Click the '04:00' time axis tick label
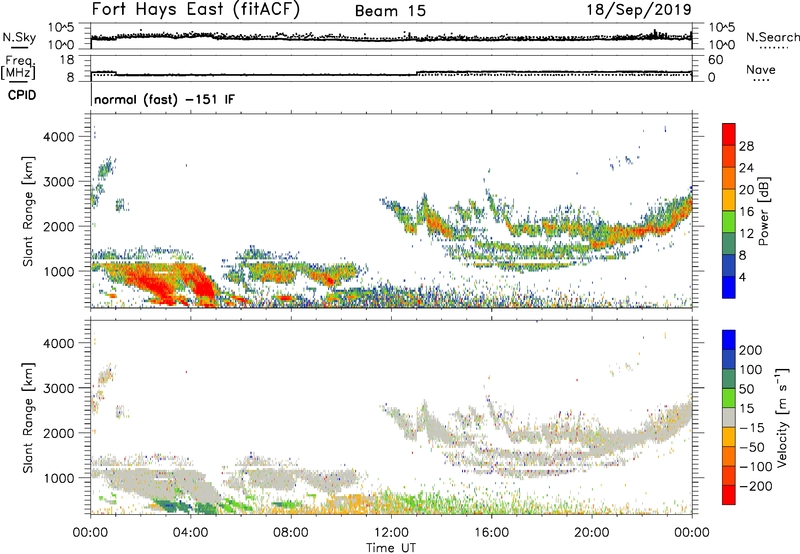The height and width of the screenshot is (554, 800). pyautogui.click(x=191, y=533)
